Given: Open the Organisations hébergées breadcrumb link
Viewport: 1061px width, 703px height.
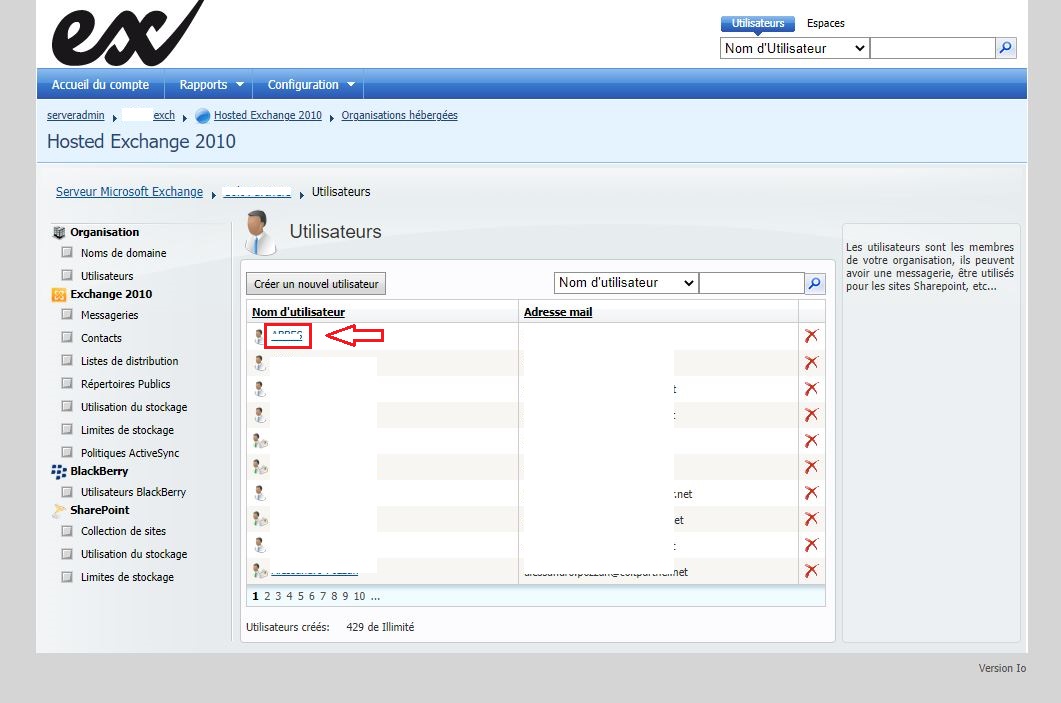Looking at the screenshot, I should pyautogui.click(x=399, y=115).
